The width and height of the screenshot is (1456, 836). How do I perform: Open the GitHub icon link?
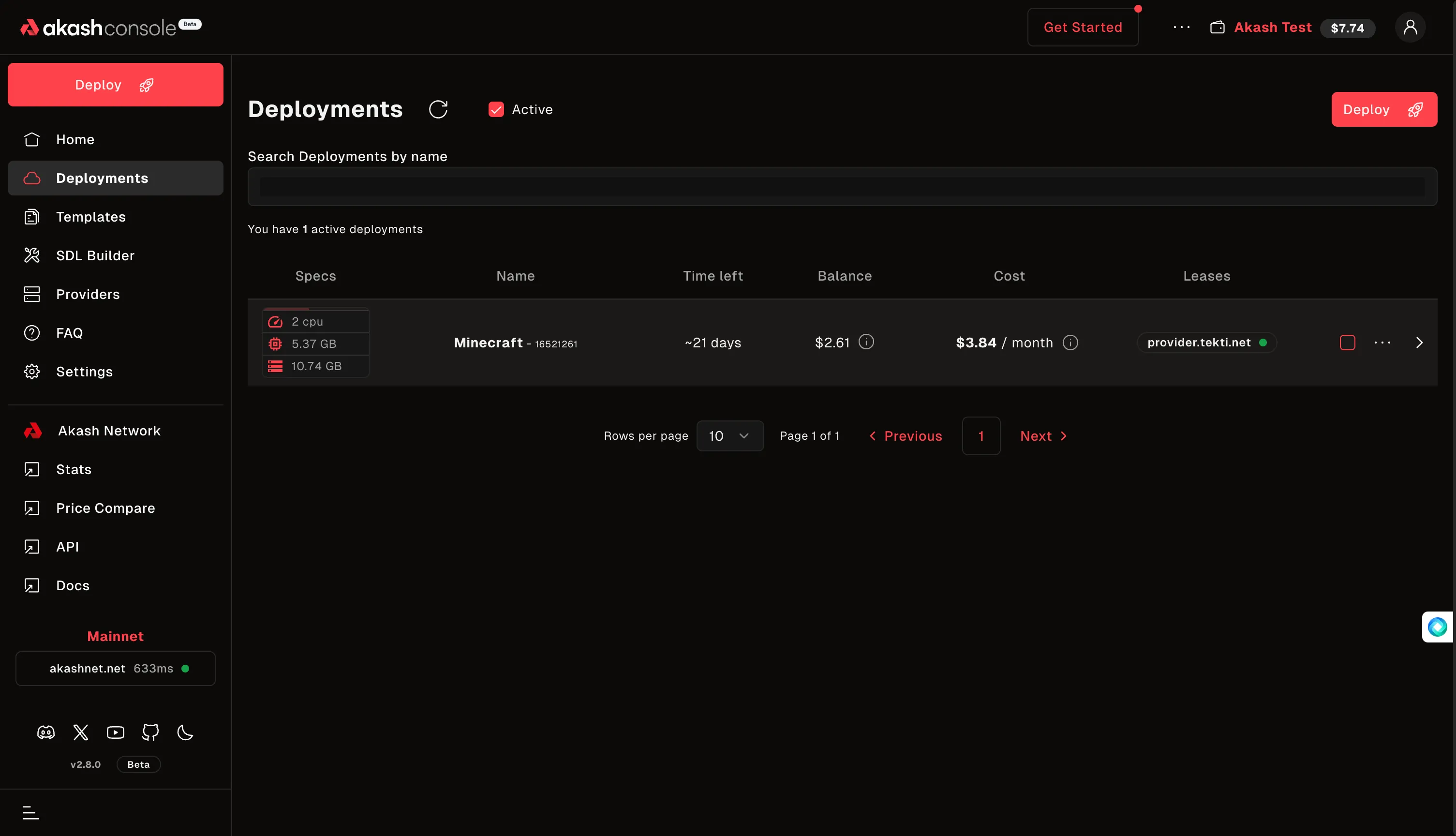(x=150, y=732)
